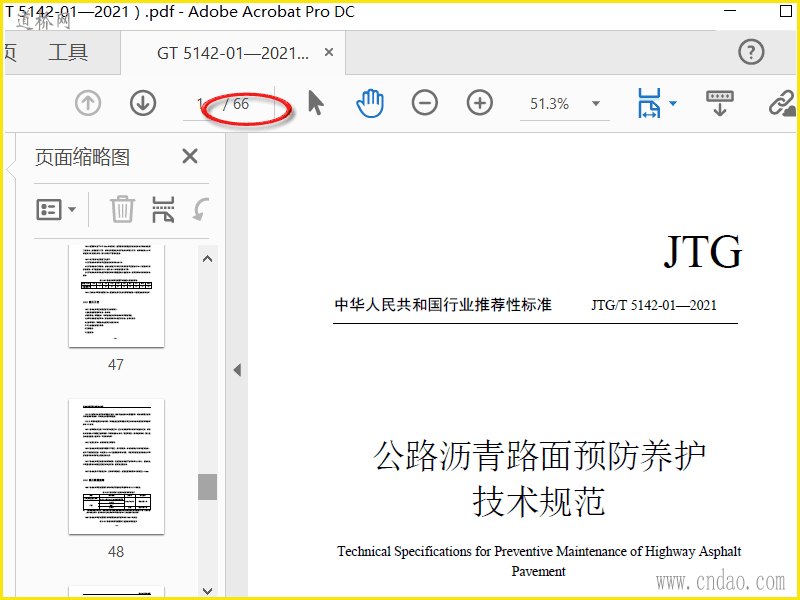Screen dimensions: 800x600
Task: Click the 中华人民共和国行业推荐性标准 heading
Action: click(443, 305)
